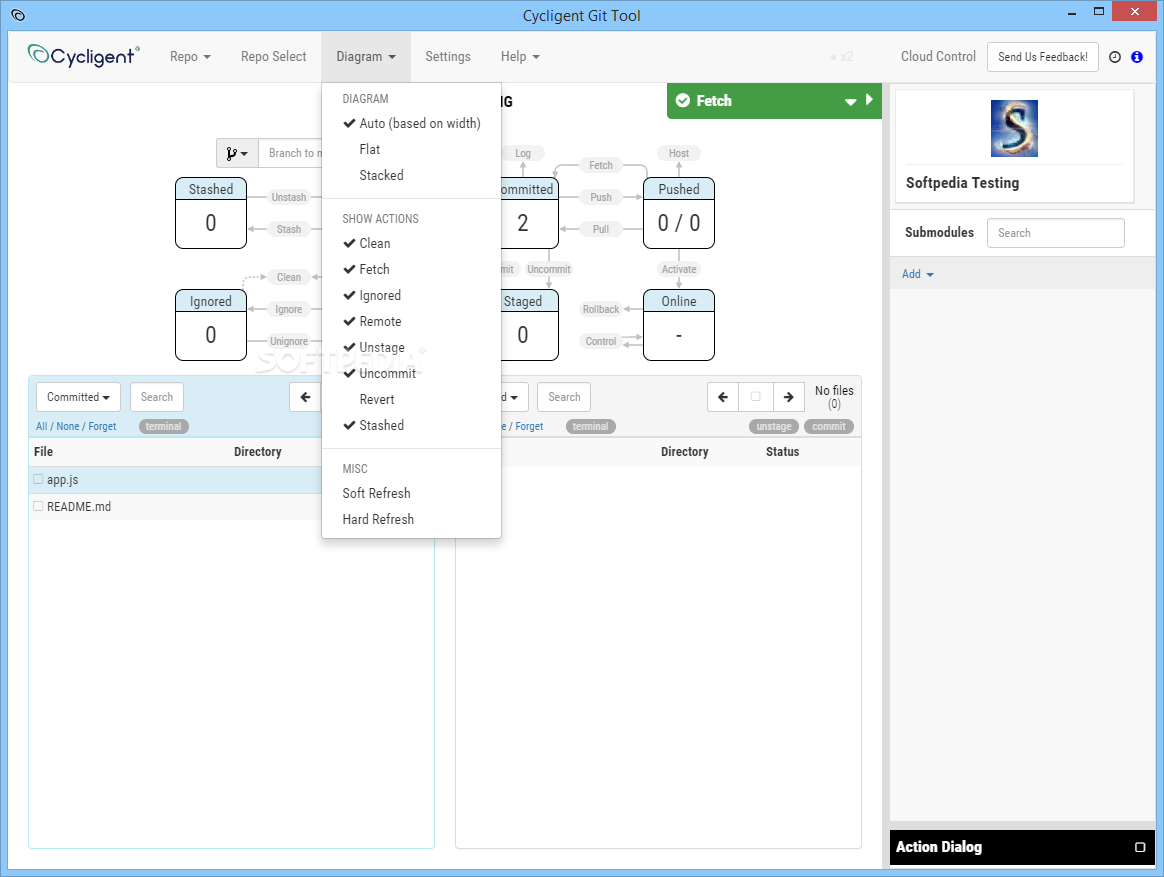Click the unstage pill button

click(774, 426)
